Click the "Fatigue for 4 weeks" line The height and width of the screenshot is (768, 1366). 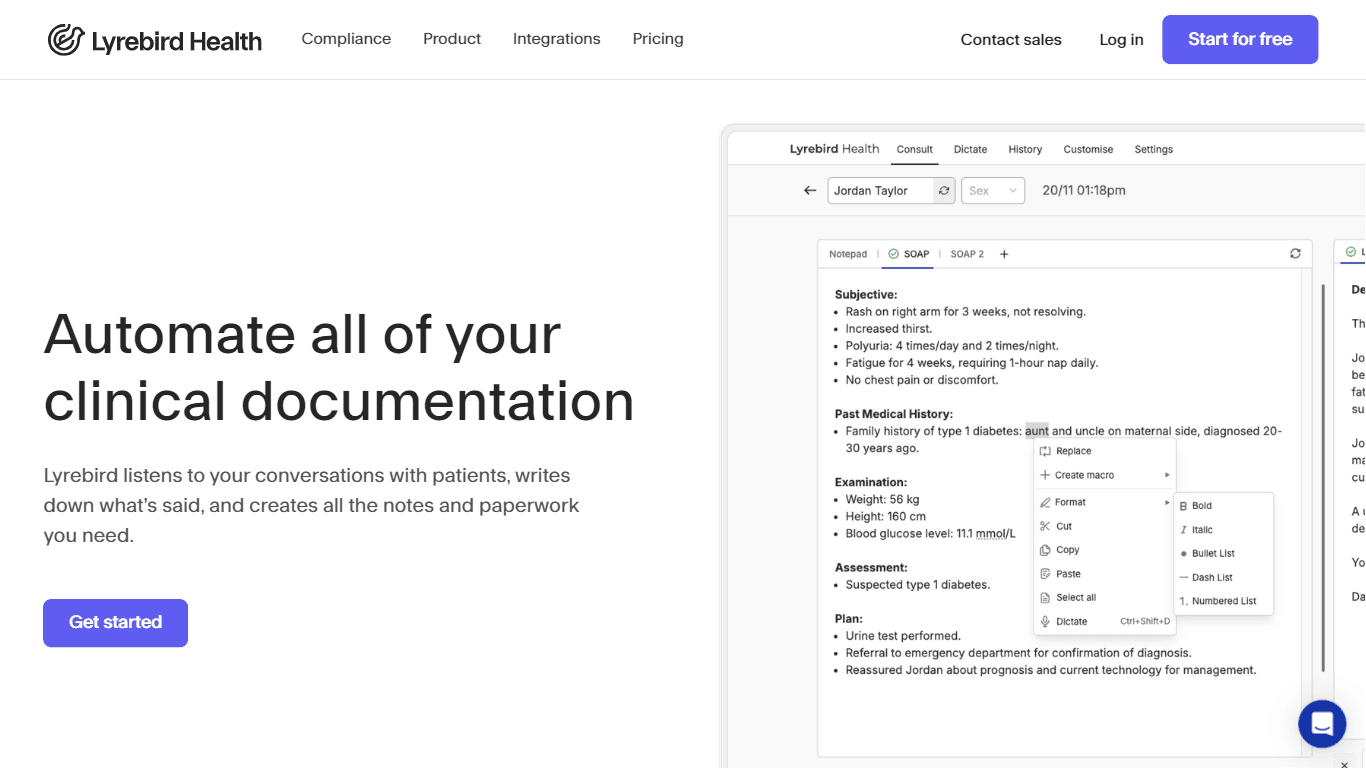pos(971,362)
